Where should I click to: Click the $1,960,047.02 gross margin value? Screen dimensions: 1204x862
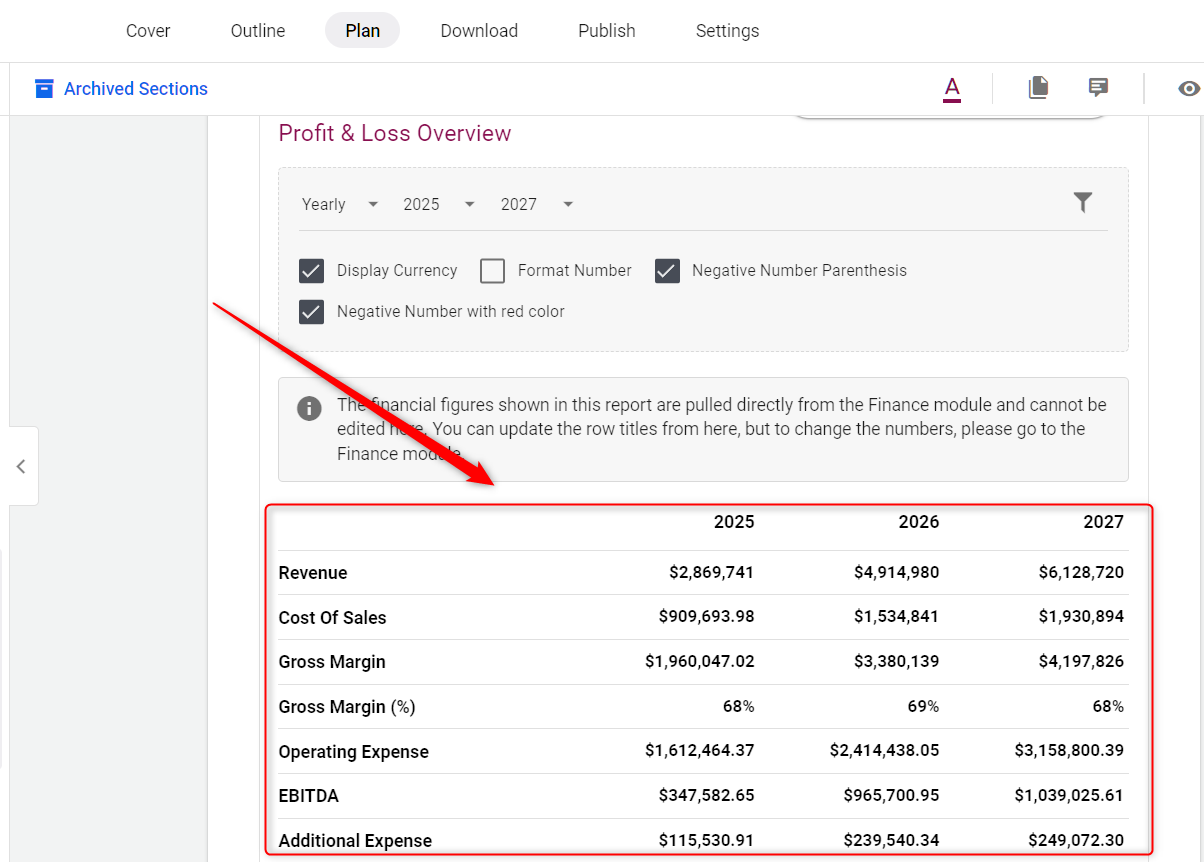(700, 662)
